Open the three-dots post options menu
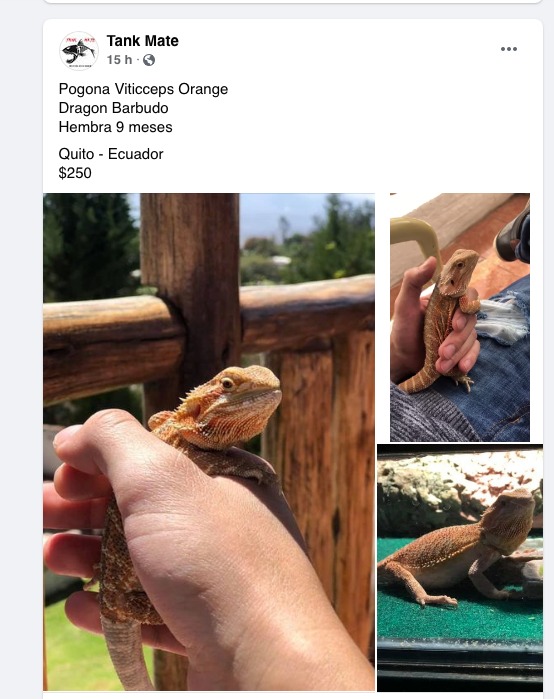 click(x=509, y=49)
